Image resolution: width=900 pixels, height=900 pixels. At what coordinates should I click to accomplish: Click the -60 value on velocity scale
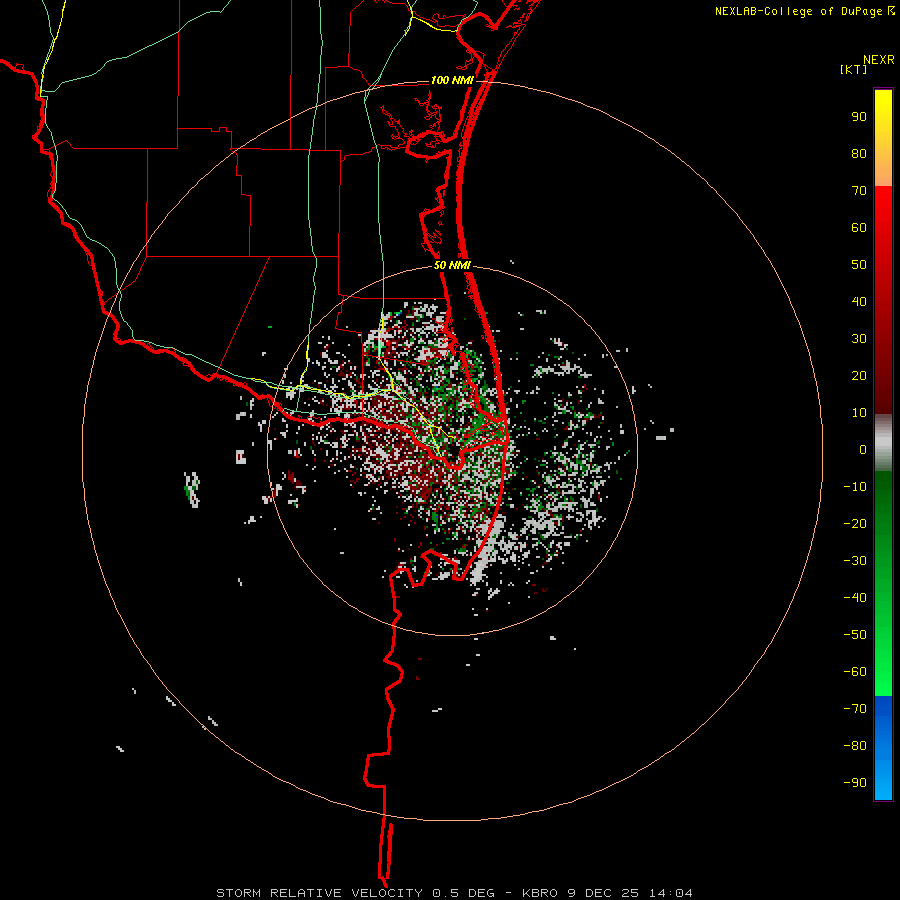point(855,672)
